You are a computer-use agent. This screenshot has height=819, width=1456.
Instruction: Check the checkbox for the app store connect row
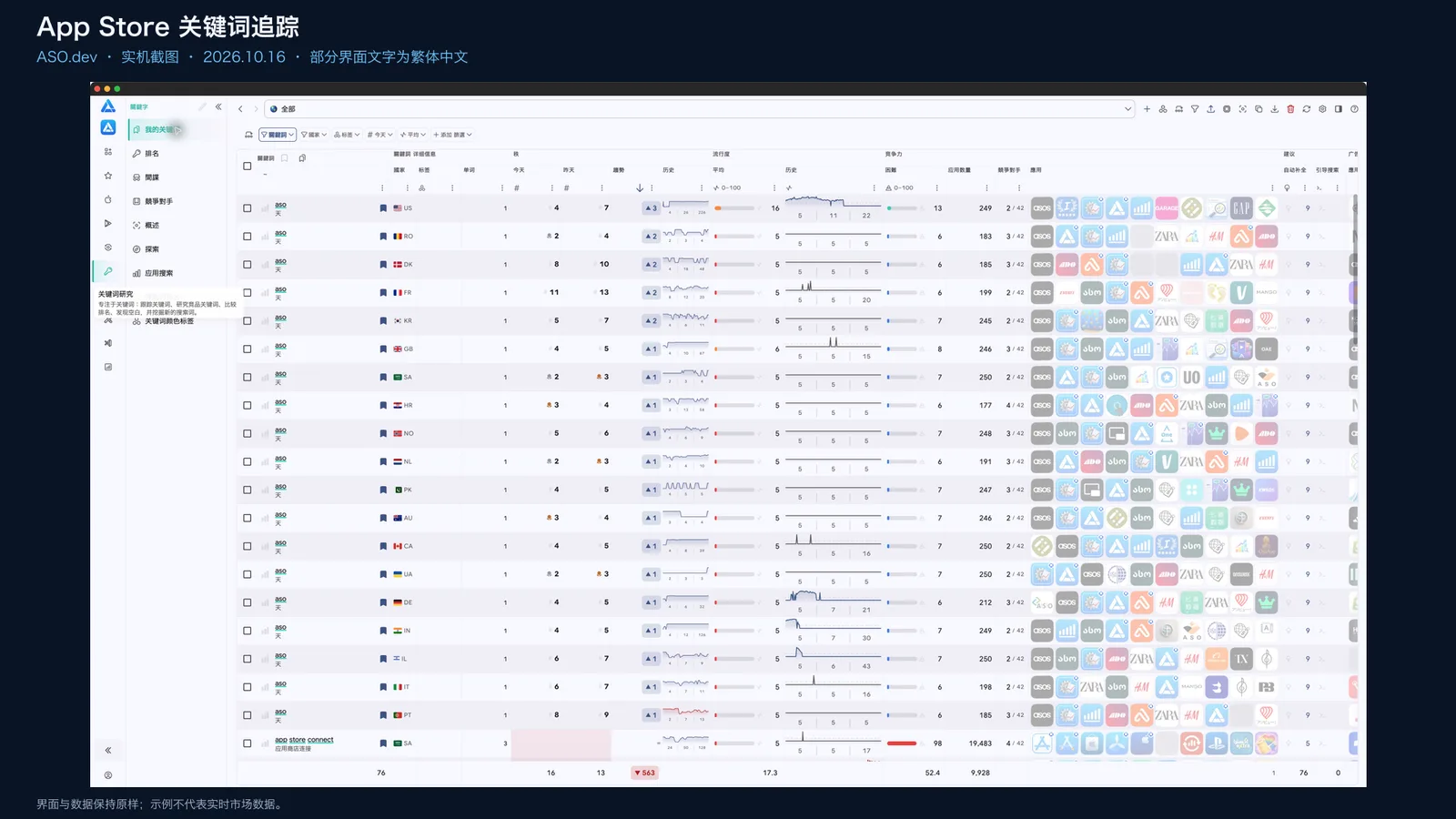click(247, 743)
